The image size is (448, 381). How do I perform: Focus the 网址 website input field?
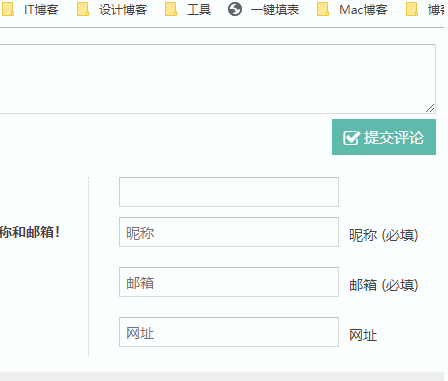pyautogui.click(x=229, y=332)
